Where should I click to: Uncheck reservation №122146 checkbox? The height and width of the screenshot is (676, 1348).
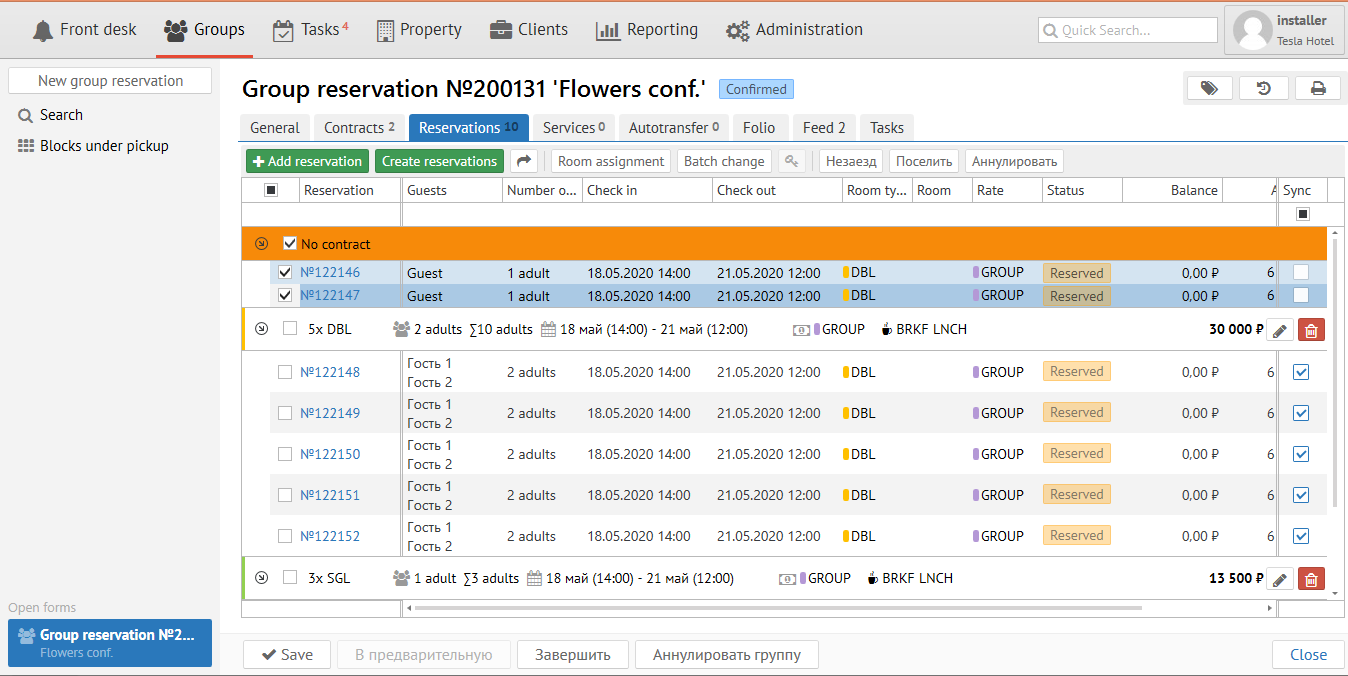pos(285,272)
